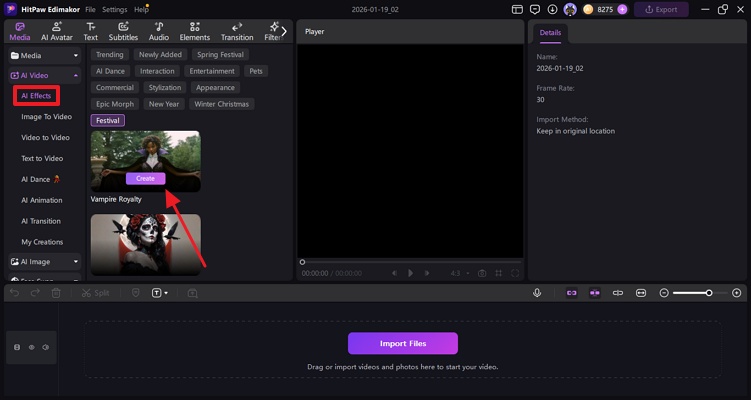Image resolution: width=751 pixels, height=400 pixels.
Task: Click the download icon in title bar
Action: [552, 9]
